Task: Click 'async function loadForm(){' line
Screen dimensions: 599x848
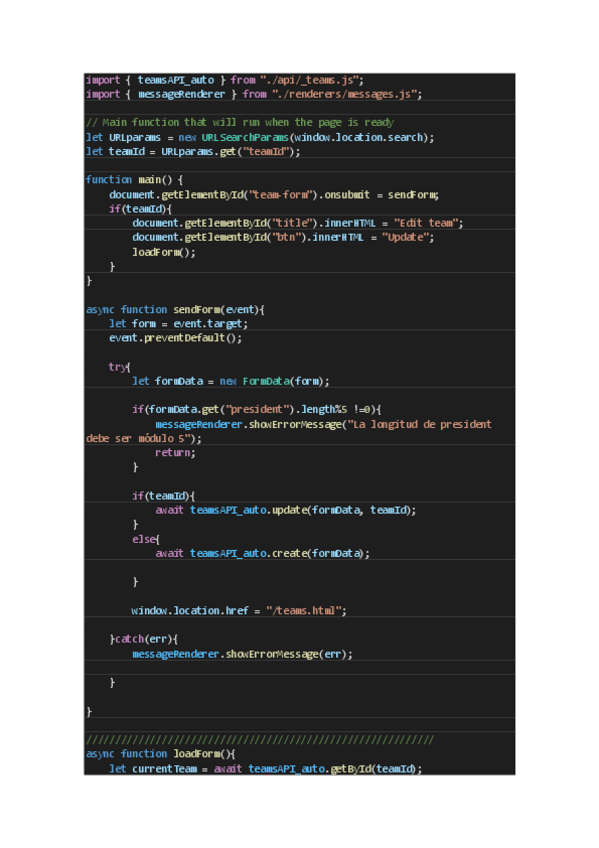Action: point(161,753)
